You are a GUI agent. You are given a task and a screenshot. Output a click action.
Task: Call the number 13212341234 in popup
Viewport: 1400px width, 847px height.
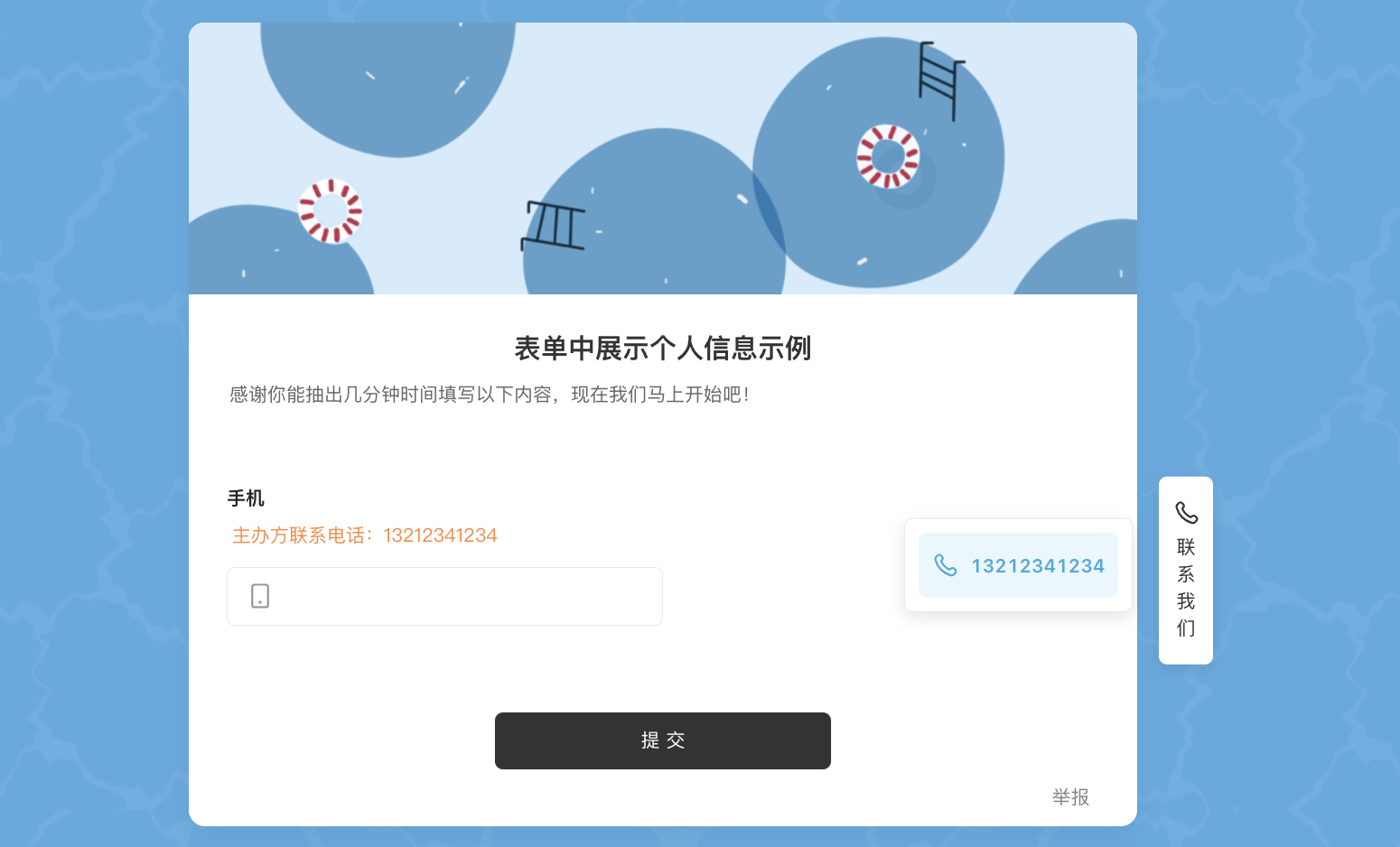click(1018, 565)
